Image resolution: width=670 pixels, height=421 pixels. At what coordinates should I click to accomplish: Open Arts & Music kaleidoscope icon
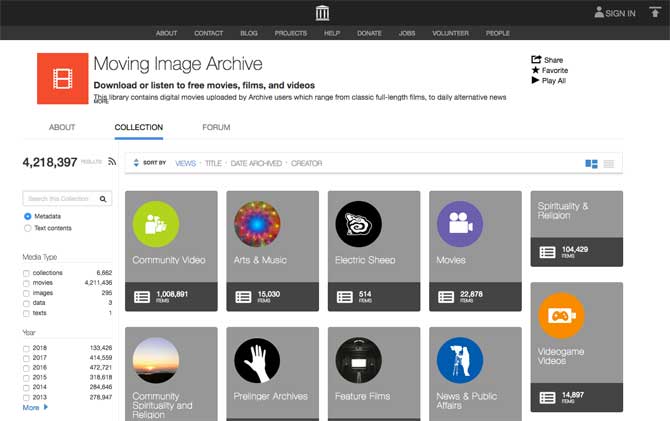coord(257,224)
